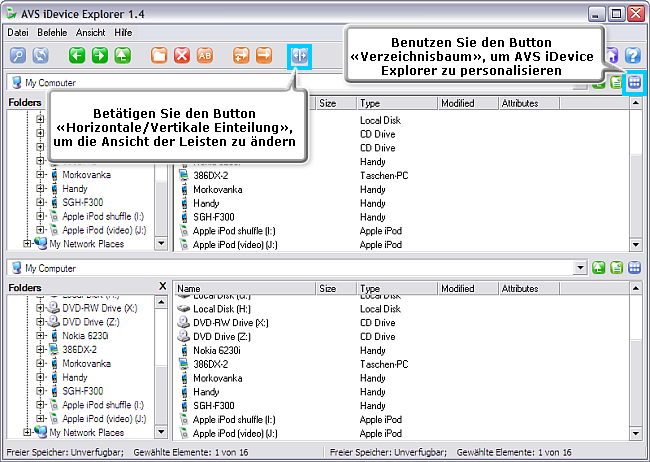Sort upper file list by Type column
Screen dimensions: 650x462
coord(397,103)
